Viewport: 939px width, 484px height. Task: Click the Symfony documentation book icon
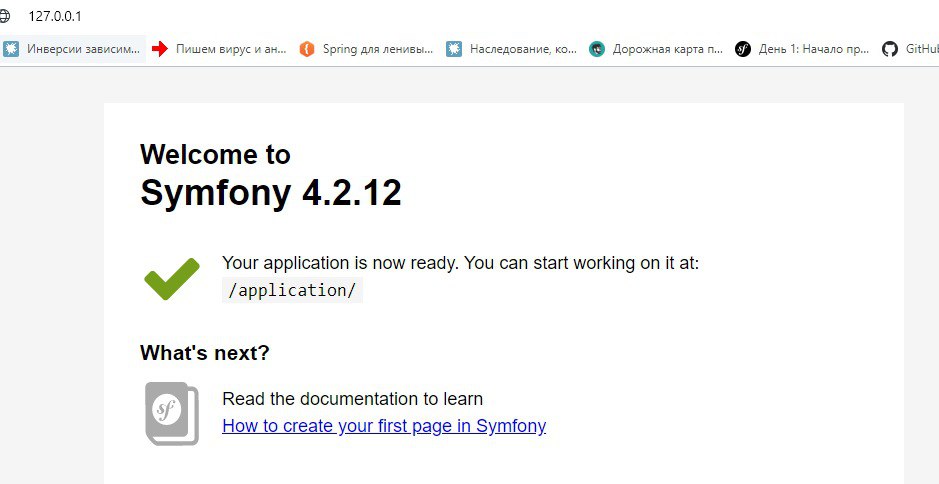171,413
